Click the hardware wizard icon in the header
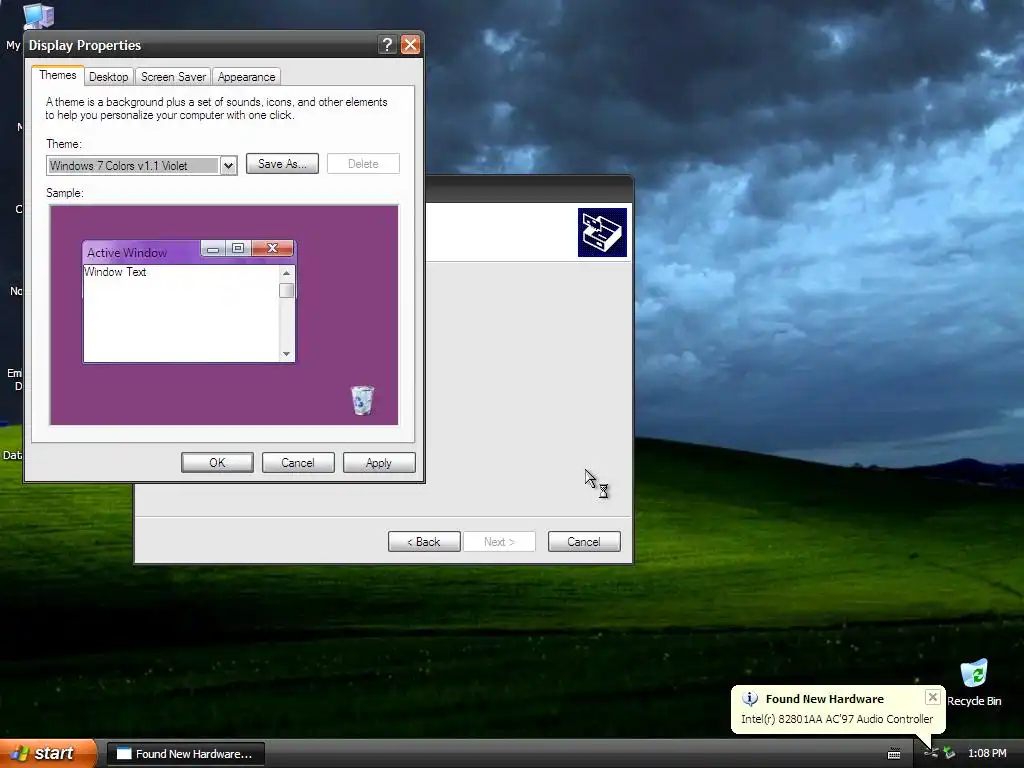The height and width of the screenshot is (768, 1024). tap(602, 232)
